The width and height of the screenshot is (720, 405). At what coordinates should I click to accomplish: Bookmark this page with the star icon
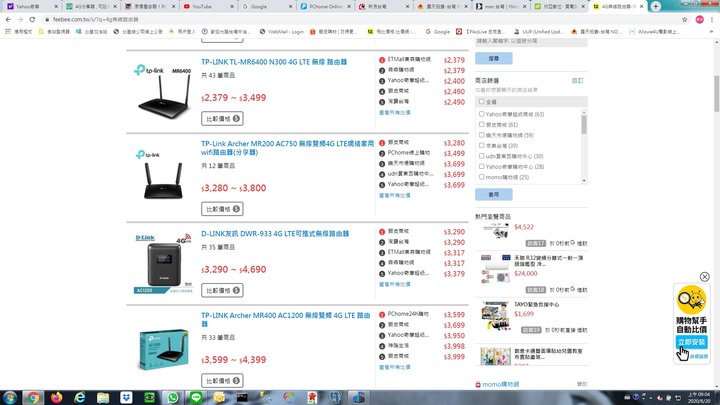tap(685, 19)
